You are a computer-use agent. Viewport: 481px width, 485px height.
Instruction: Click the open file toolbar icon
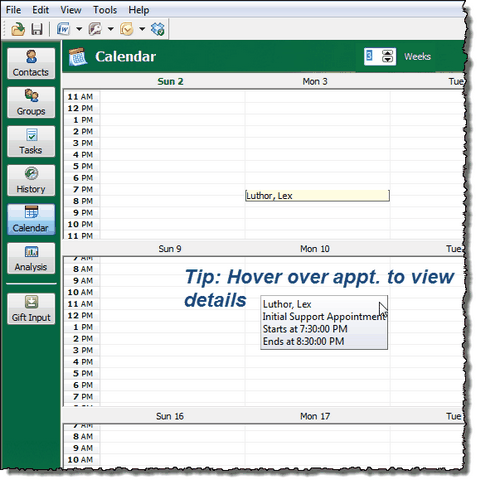pyautogui.click(x=18, y=29)
